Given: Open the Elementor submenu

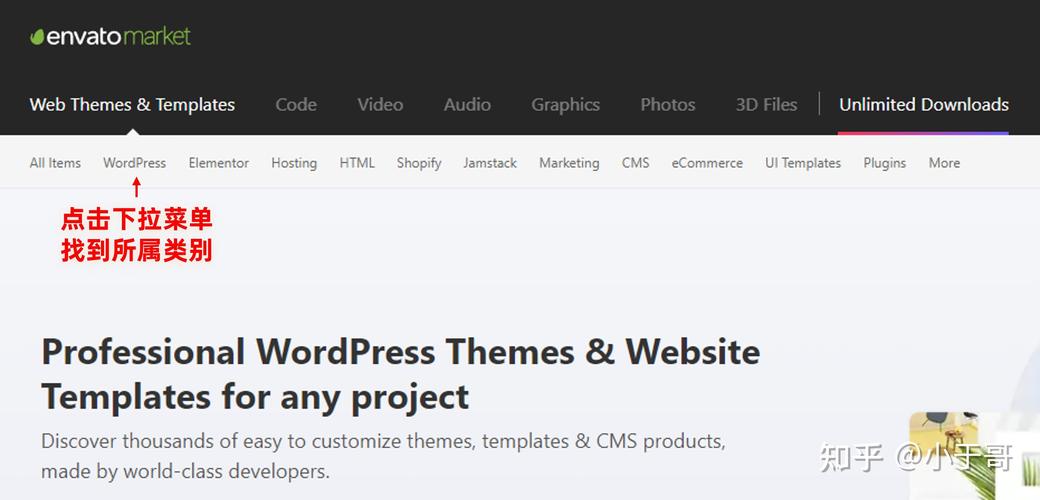Looking at the screenshot, I should click(218, 163).
